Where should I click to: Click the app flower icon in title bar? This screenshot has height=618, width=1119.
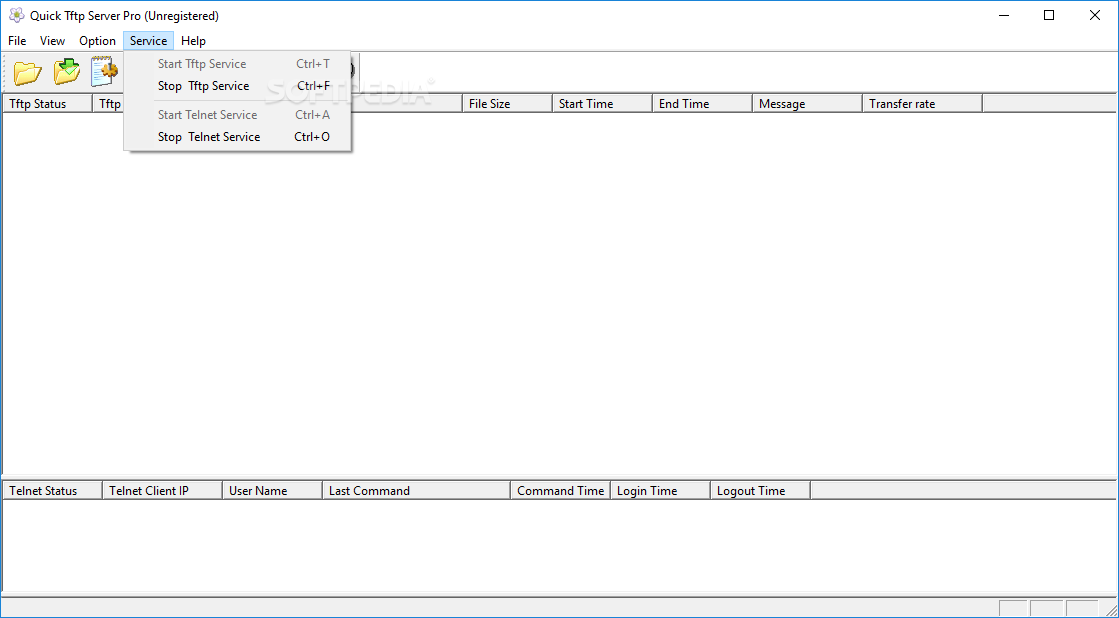coord(16,15)
